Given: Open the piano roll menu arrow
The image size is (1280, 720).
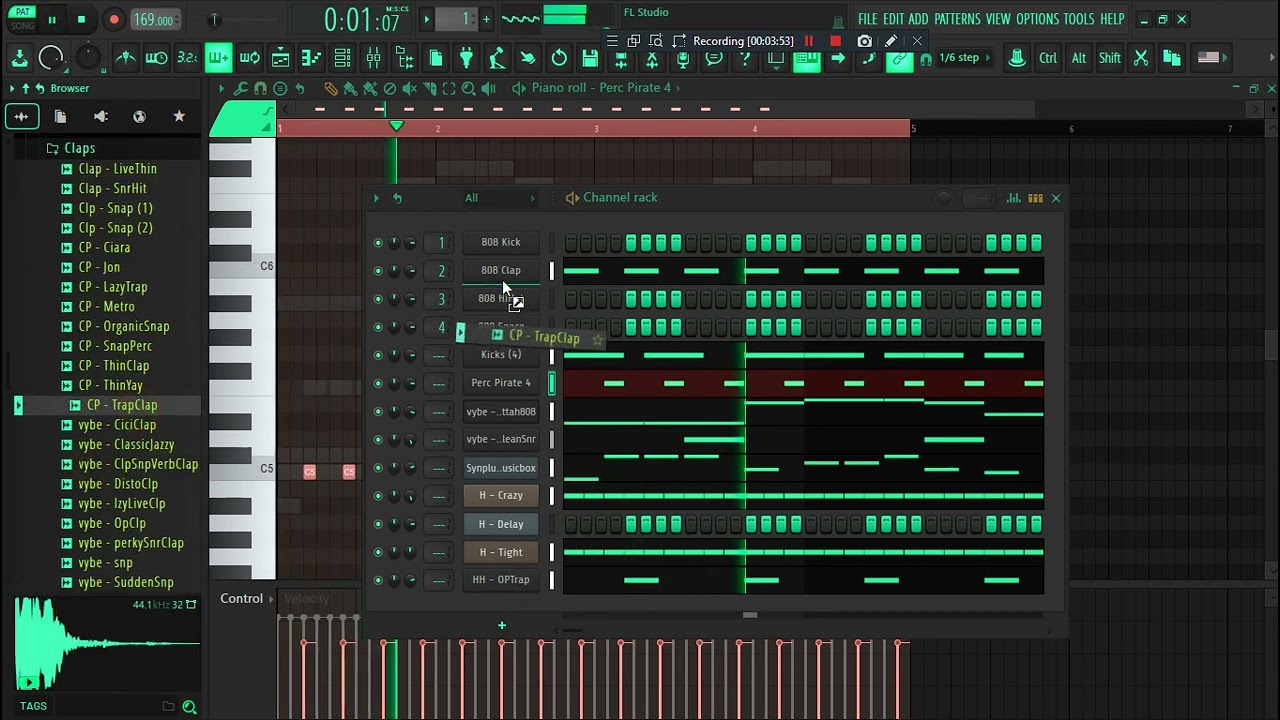Looking at the screenshot, I should 221,88.
